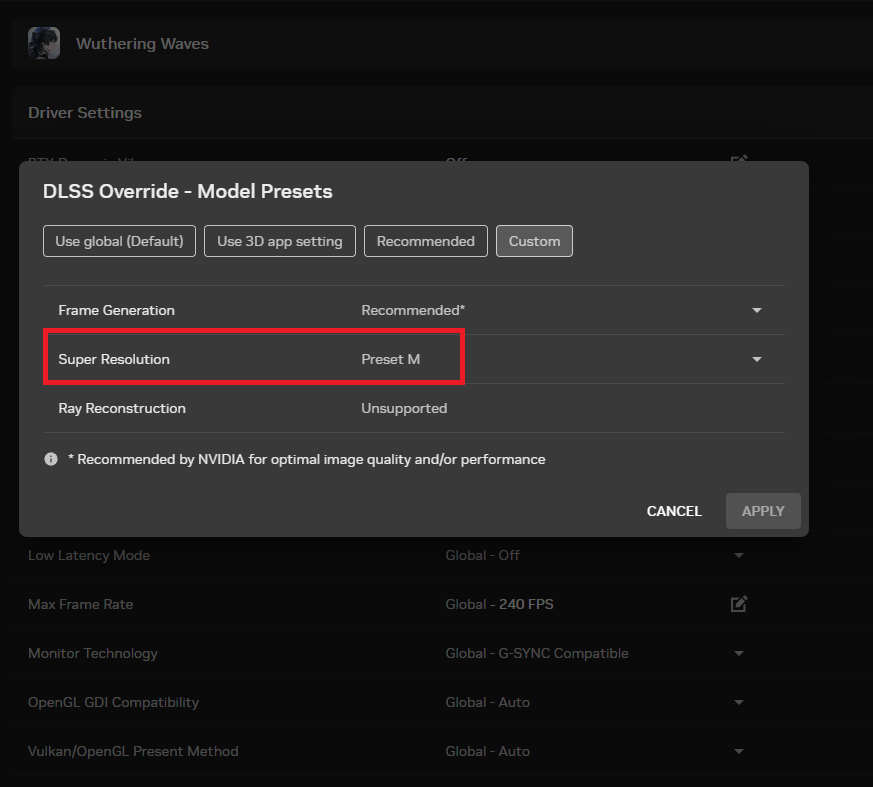Open Monitor Technology dropdown arrow
The image size is (873, 787).
click(739, 653)
